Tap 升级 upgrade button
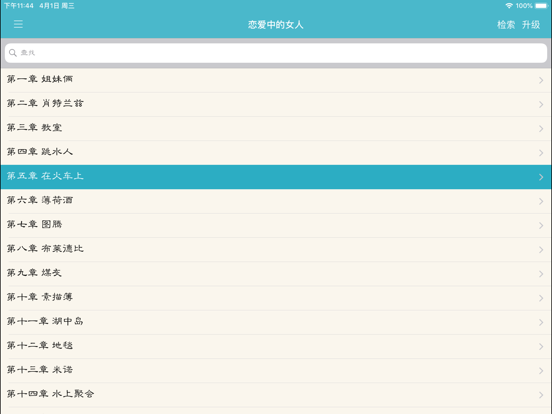552x414 pixels. tap(531, 25)
